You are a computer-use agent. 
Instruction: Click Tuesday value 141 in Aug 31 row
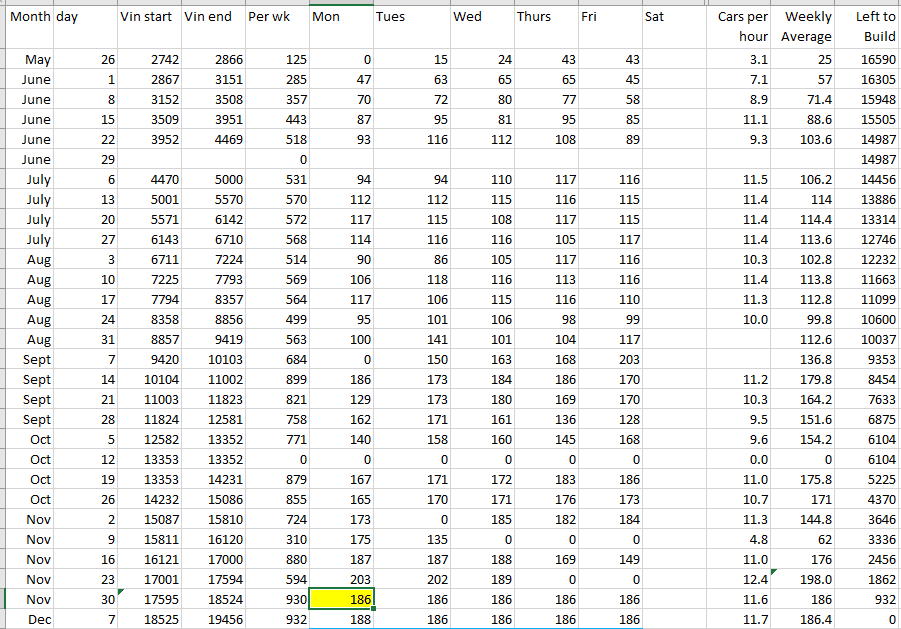tap(410, 339)
